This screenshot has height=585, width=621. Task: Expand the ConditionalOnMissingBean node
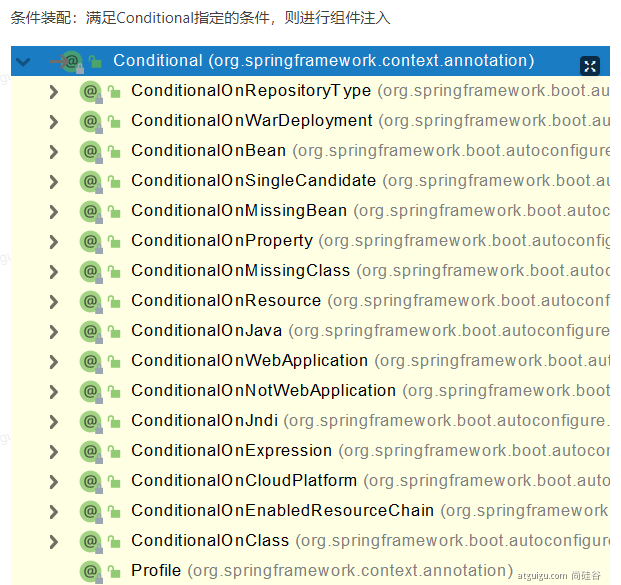tap(54, 212)
